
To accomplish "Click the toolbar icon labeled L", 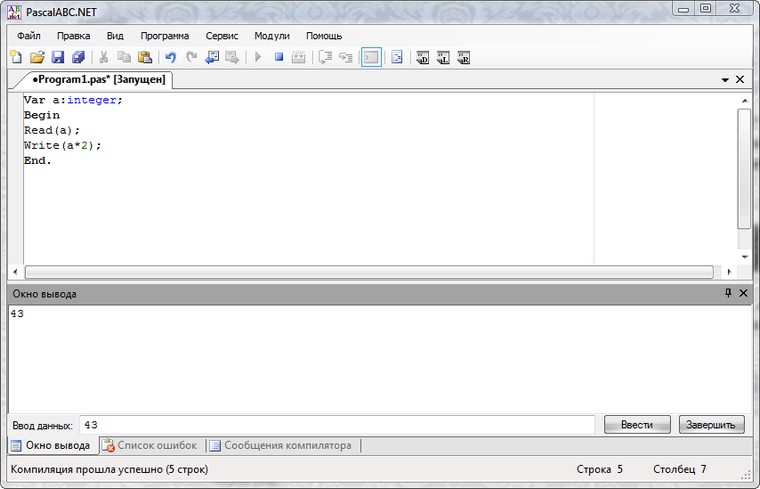I will point(443,57).
